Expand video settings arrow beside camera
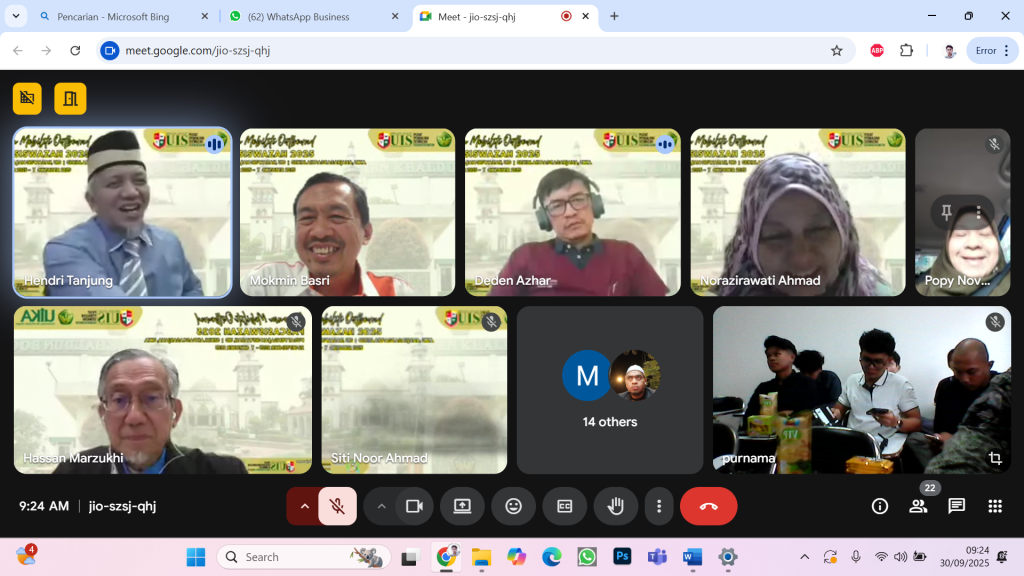The image size is (1024, 576). (x=381, y=506)
